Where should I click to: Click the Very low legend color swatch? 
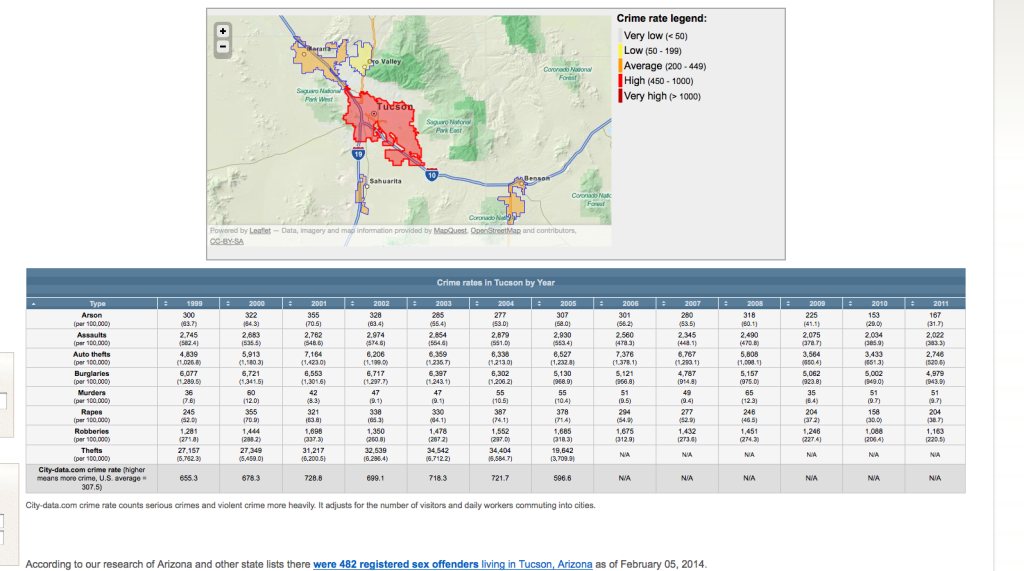coord(620,35)
